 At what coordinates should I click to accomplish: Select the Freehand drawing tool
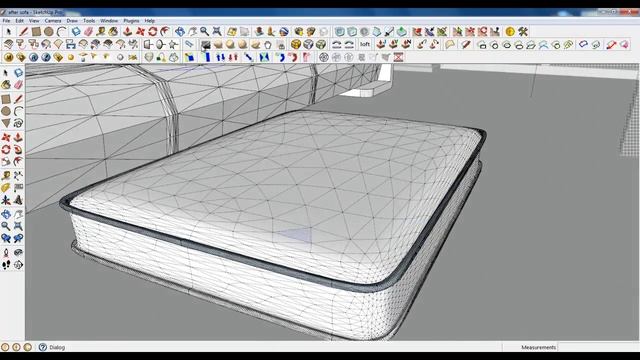coord(18,123)
